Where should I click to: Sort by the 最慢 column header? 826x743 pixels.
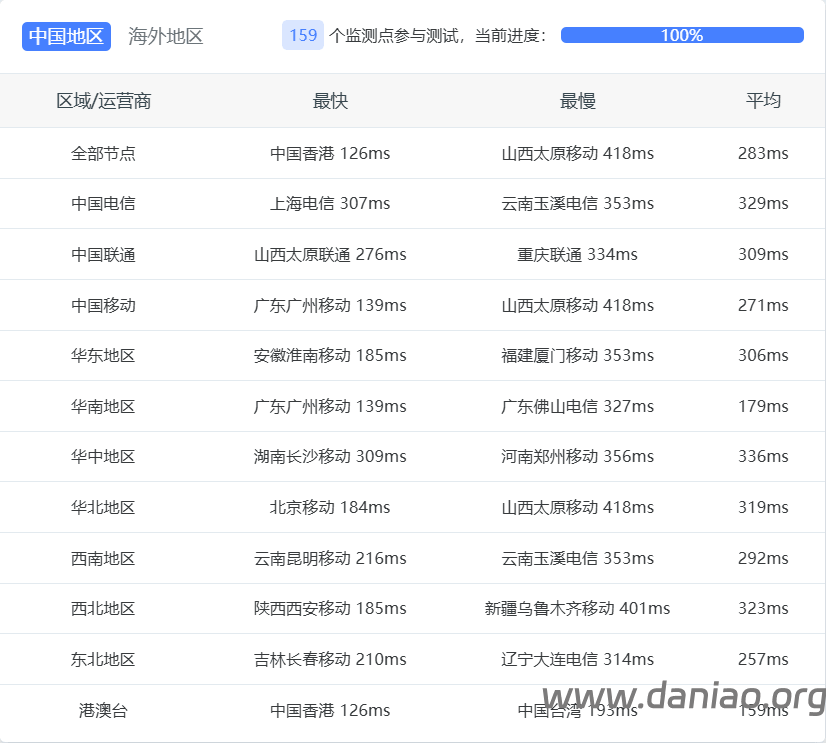577,101
